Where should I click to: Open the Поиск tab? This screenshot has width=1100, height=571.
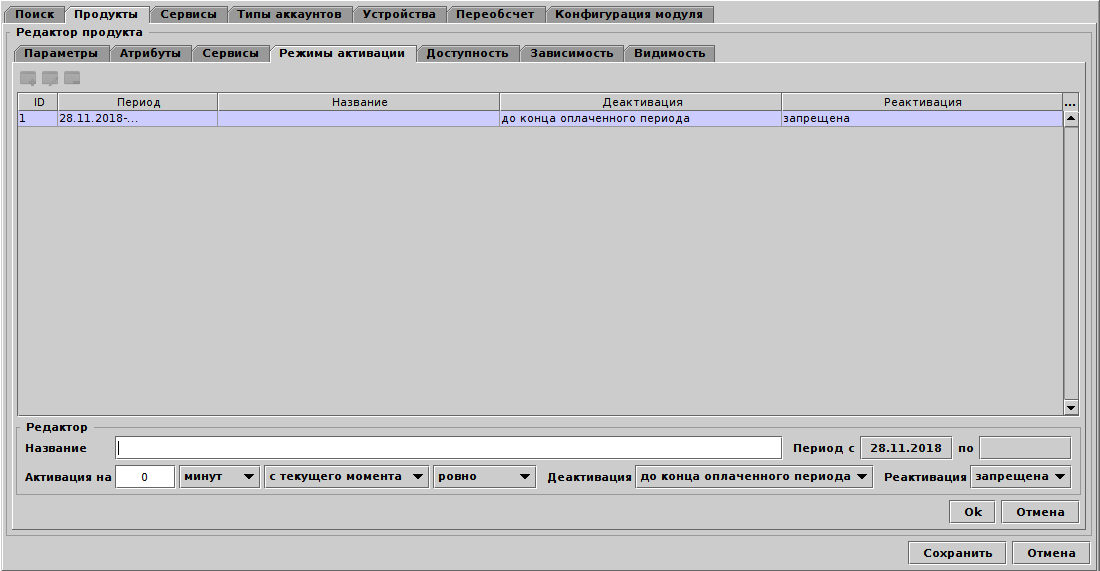click(x=34, y=14)
